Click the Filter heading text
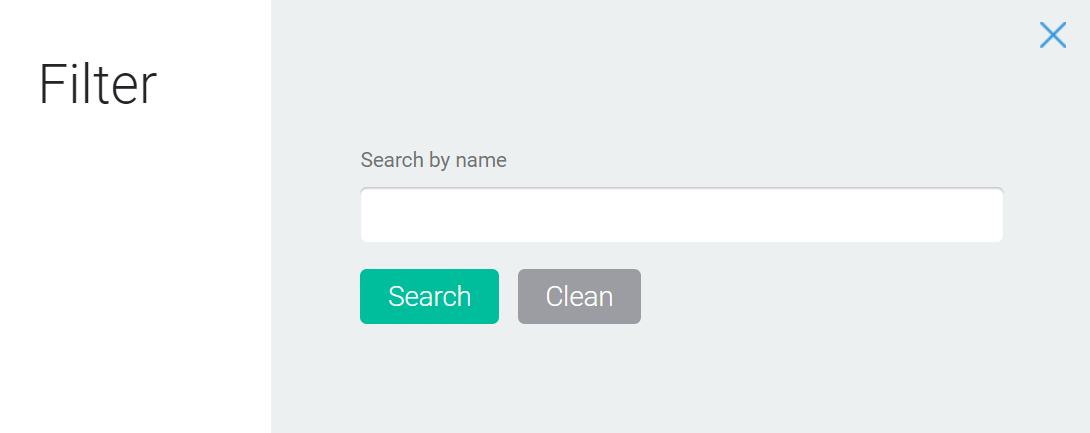1090x433 pixels. (x=98, y=85)
